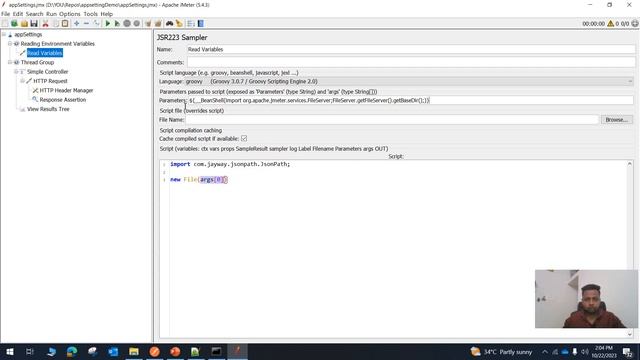
Task: Open the Help toolbar icon
Action: pyautogui.click(x=200, y=24)
